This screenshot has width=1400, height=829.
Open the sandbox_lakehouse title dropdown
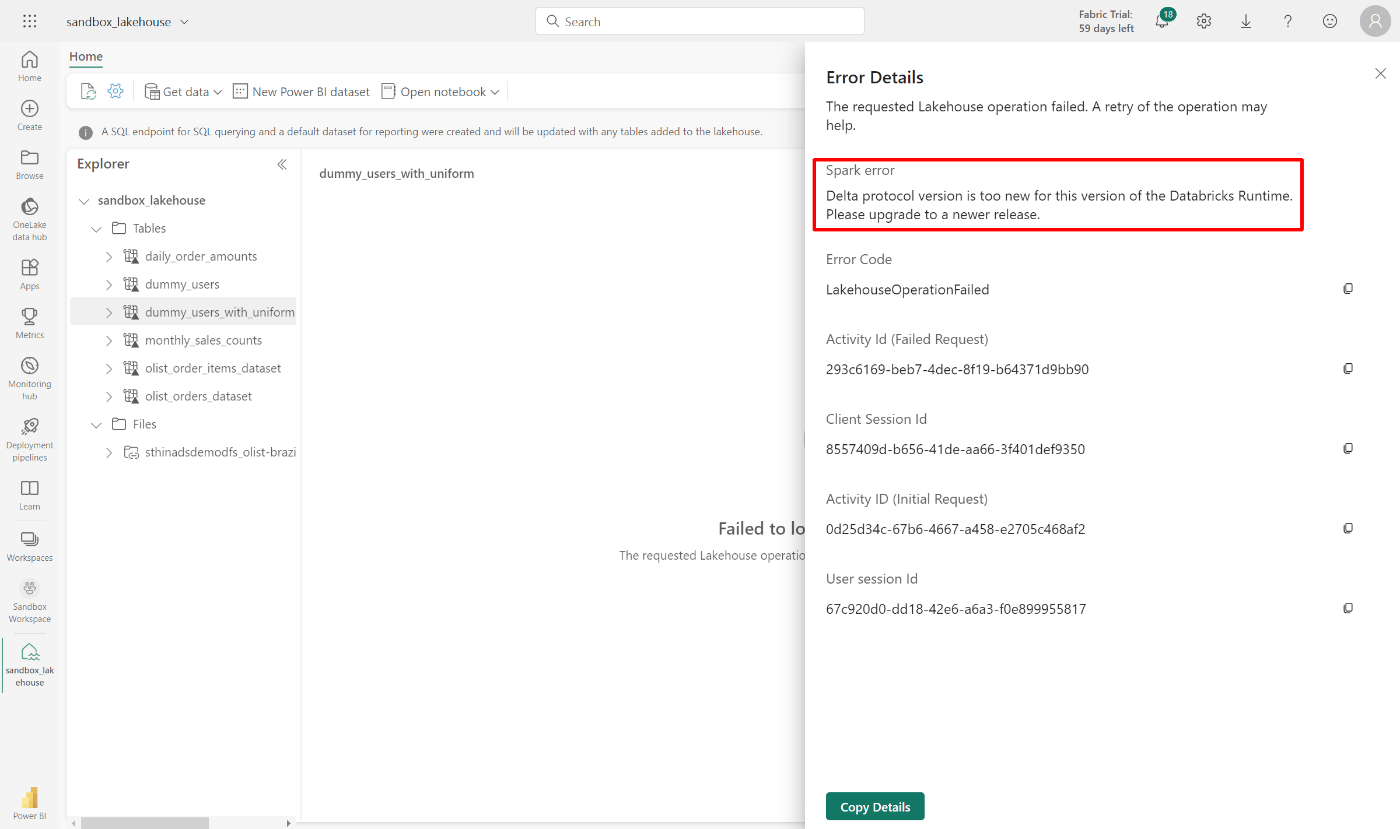click(184, 22)
